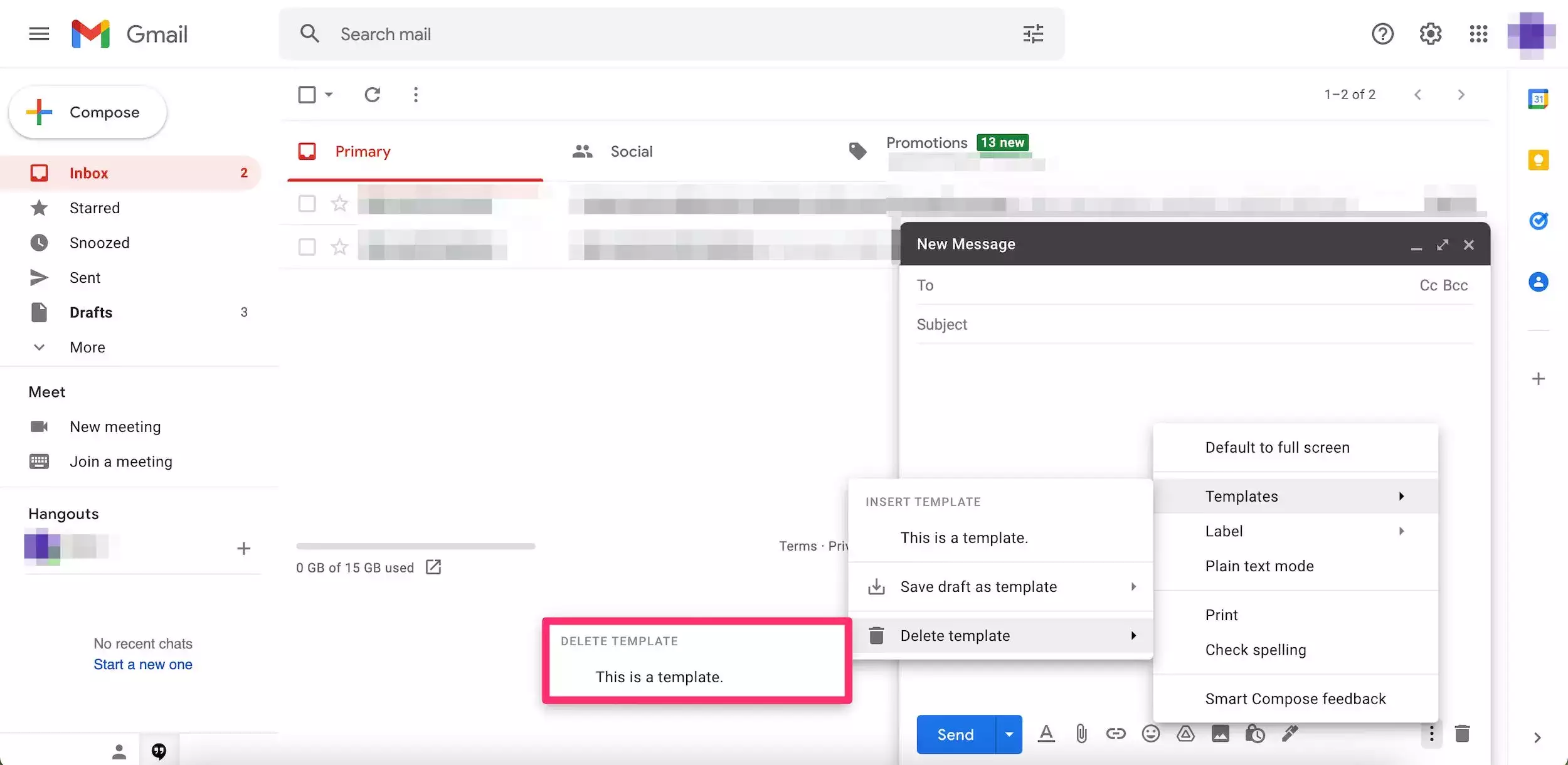Click the refresh inbox icon
1568x765 pixels.
pos(373,95)
